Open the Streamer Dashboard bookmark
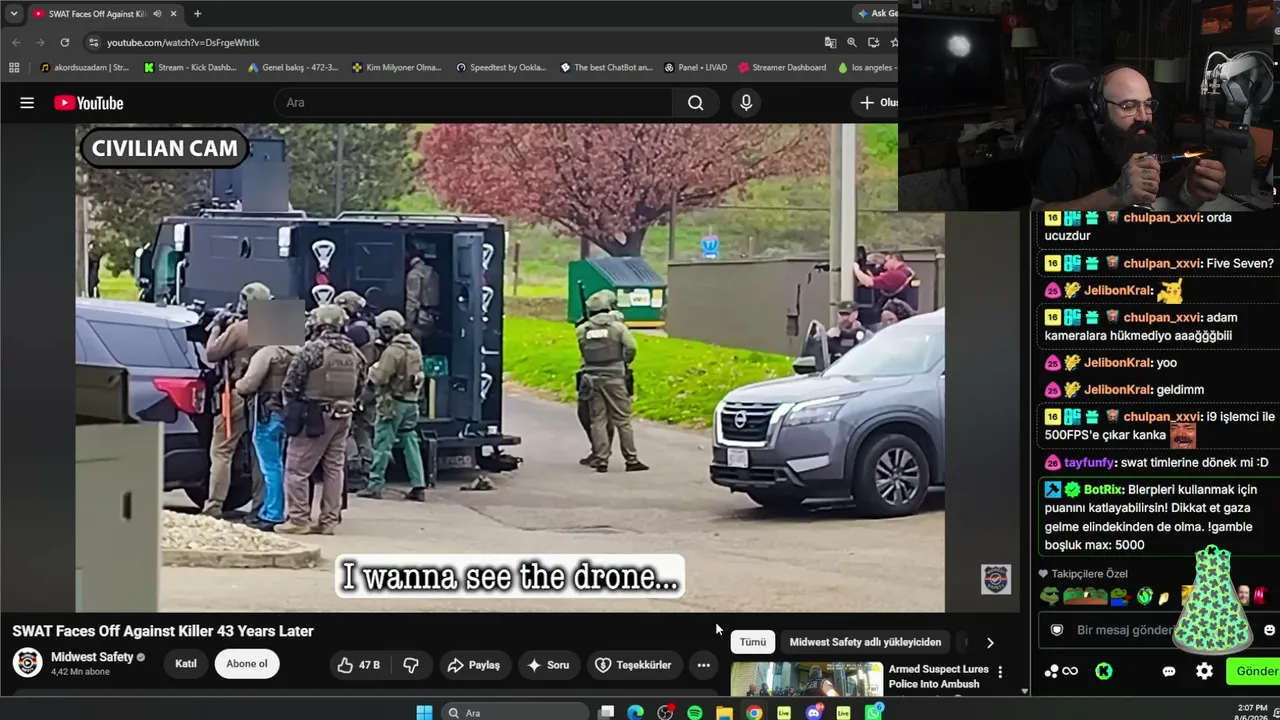 coord(782,68)
